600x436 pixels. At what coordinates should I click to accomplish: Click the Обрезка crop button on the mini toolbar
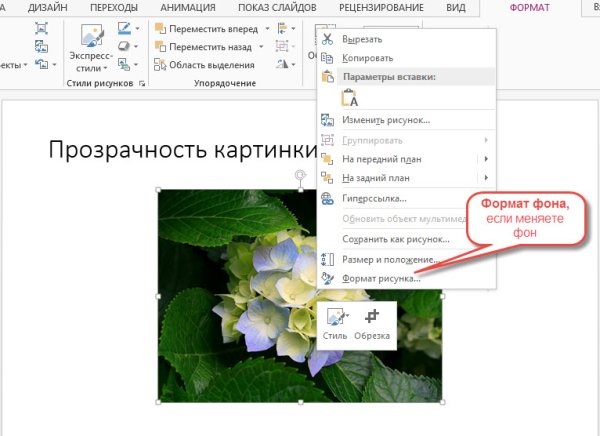click(372, 325)
